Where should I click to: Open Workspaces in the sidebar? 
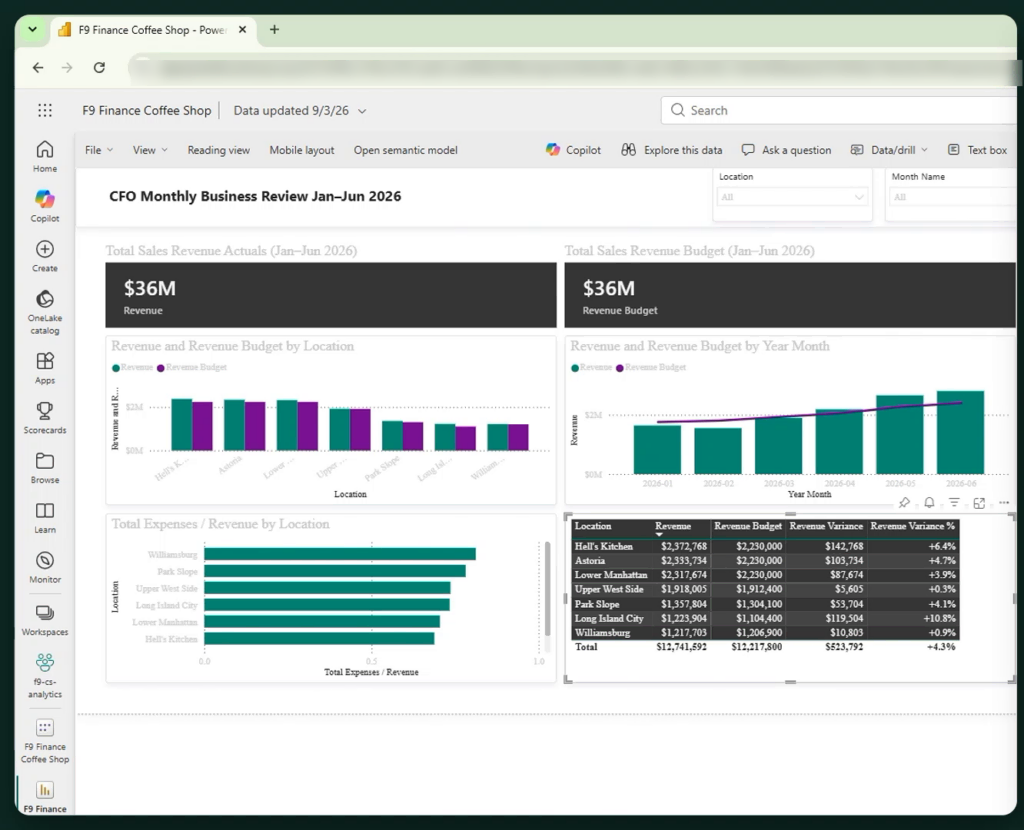click(44, 620)
